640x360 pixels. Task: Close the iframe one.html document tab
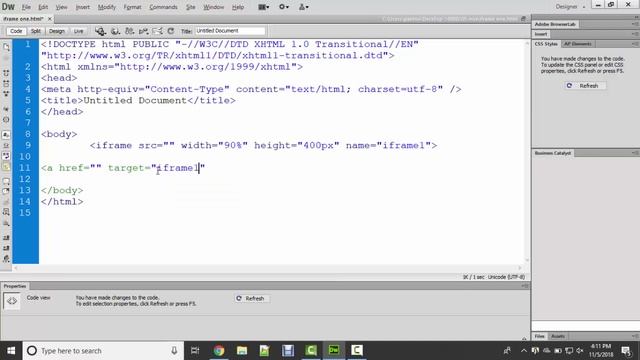click(x=50, y=19)
